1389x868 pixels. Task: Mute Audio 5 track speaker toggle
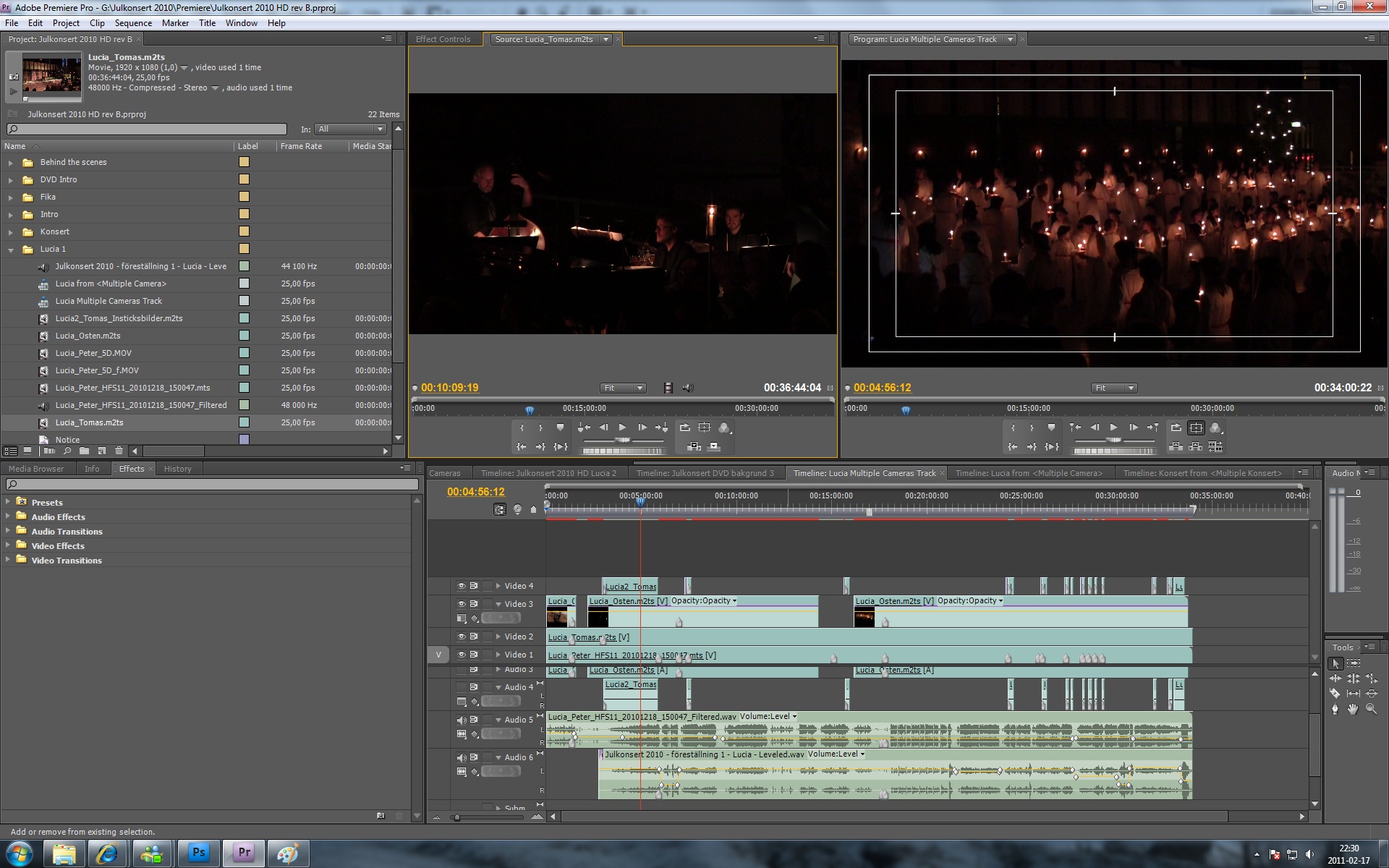tap(461, 720)
